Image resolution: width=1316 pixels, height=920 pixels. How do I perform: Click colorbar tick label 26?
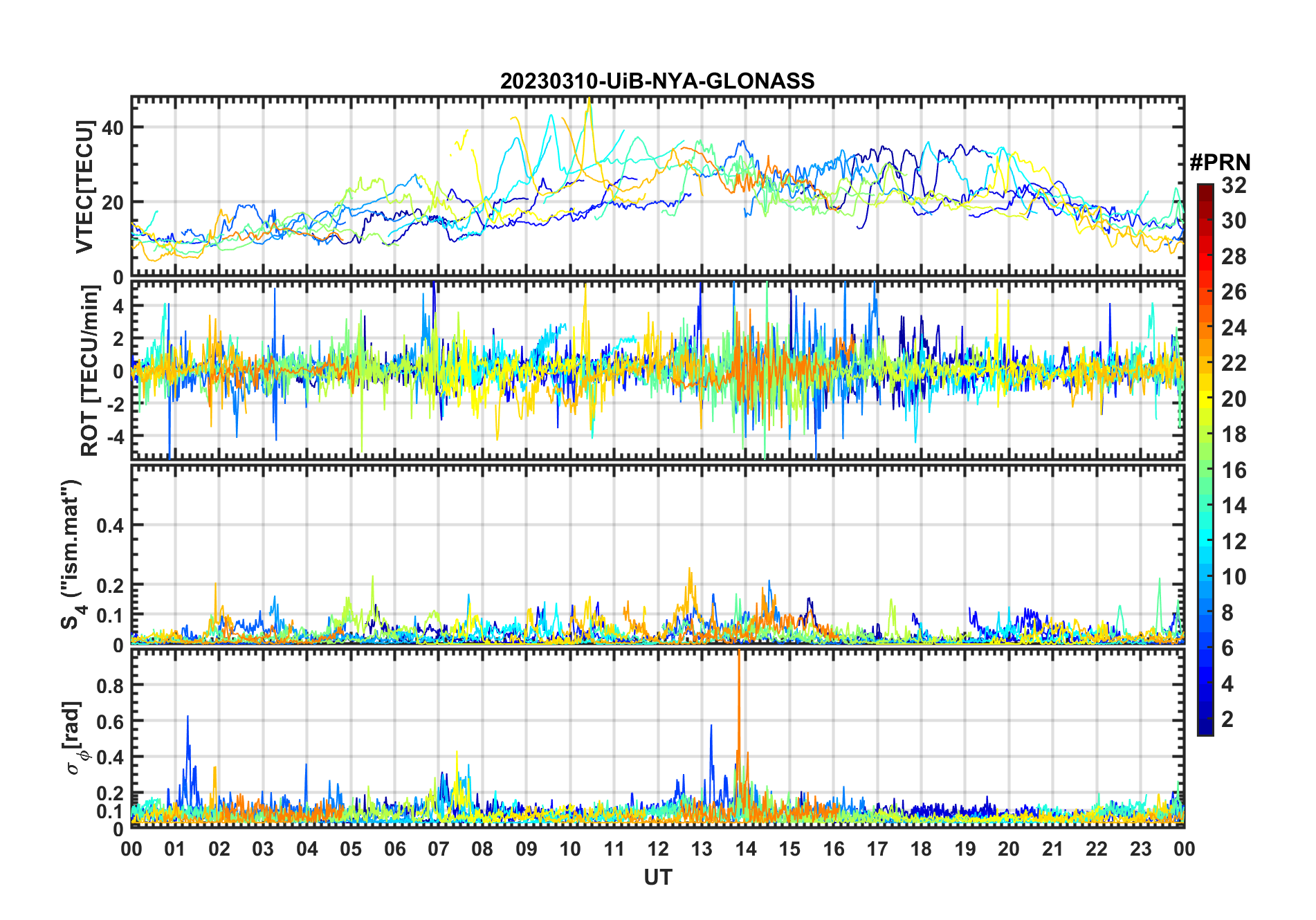pyautogui.click(x=1234, y=292)
